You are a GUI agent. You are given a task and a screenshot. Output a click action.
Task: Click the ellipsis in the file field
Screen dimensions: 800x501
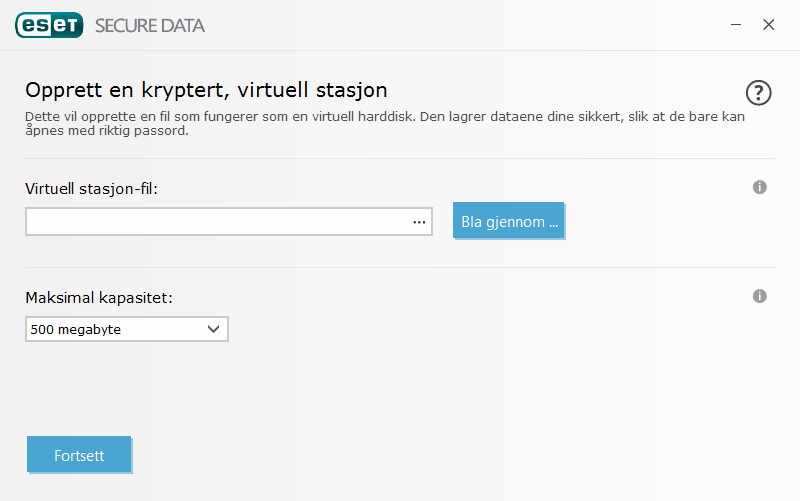click(419, 222)
